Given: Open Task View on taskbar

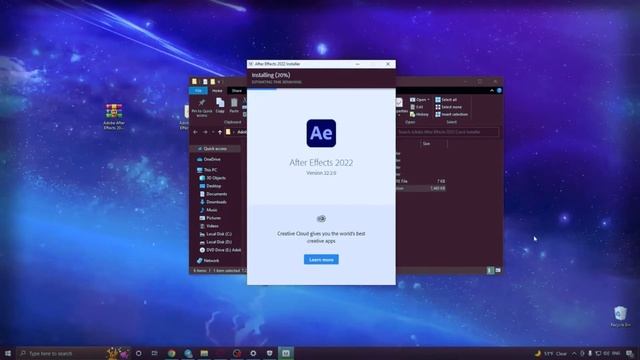Looking at the screenshot, I should pyautogui.click(x=155, y=353).
